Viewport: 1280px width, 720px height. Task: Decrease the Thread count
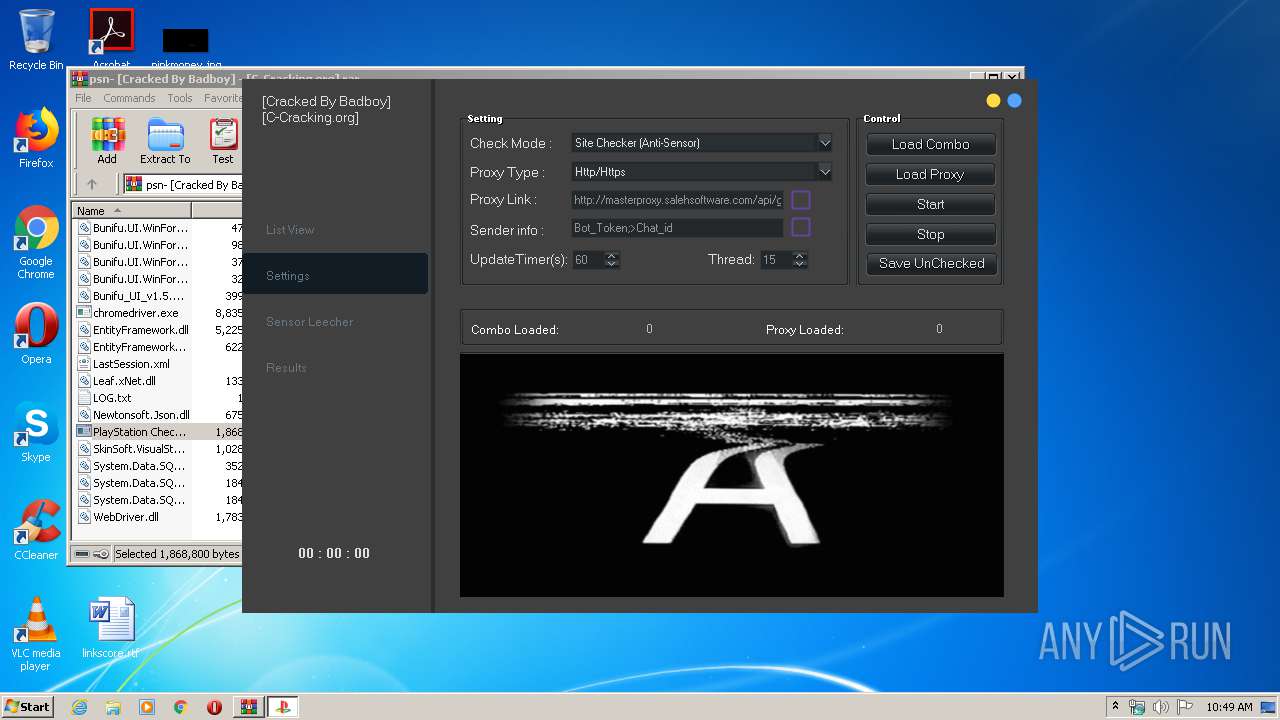(x=799, y=264)
